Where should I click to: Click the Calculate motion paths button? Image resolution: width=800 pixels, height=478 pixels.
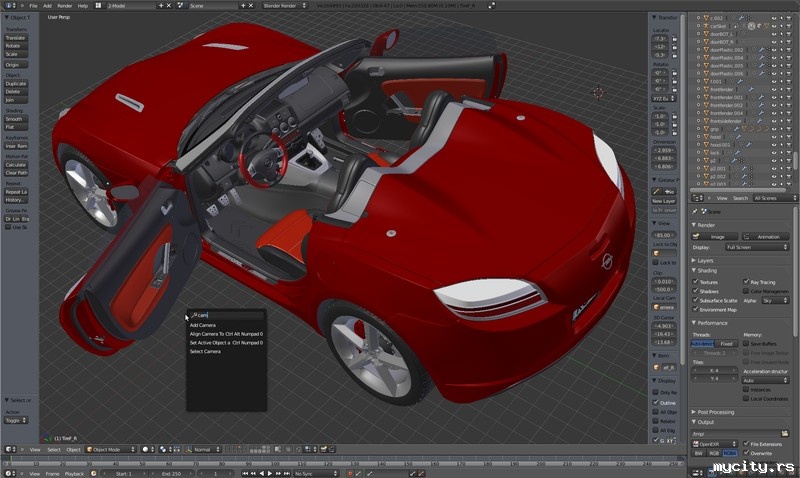pos(16,165)
